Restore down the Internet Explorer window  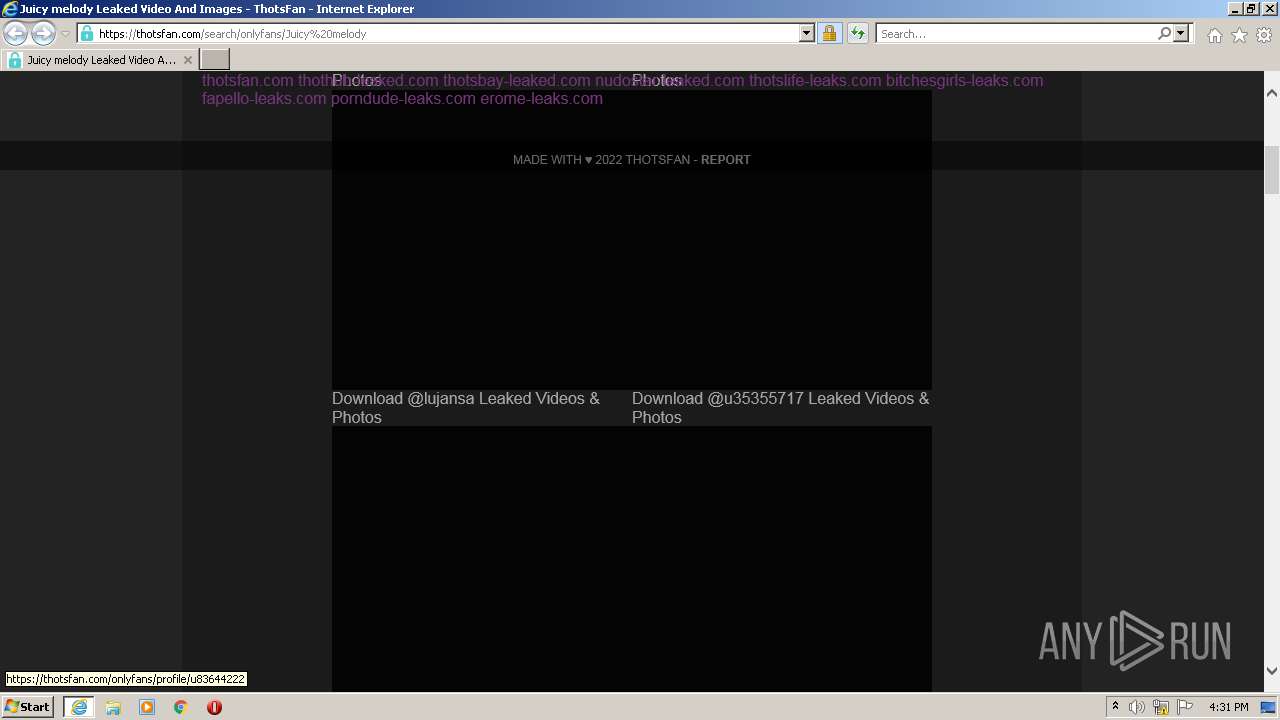(1251, 9)
